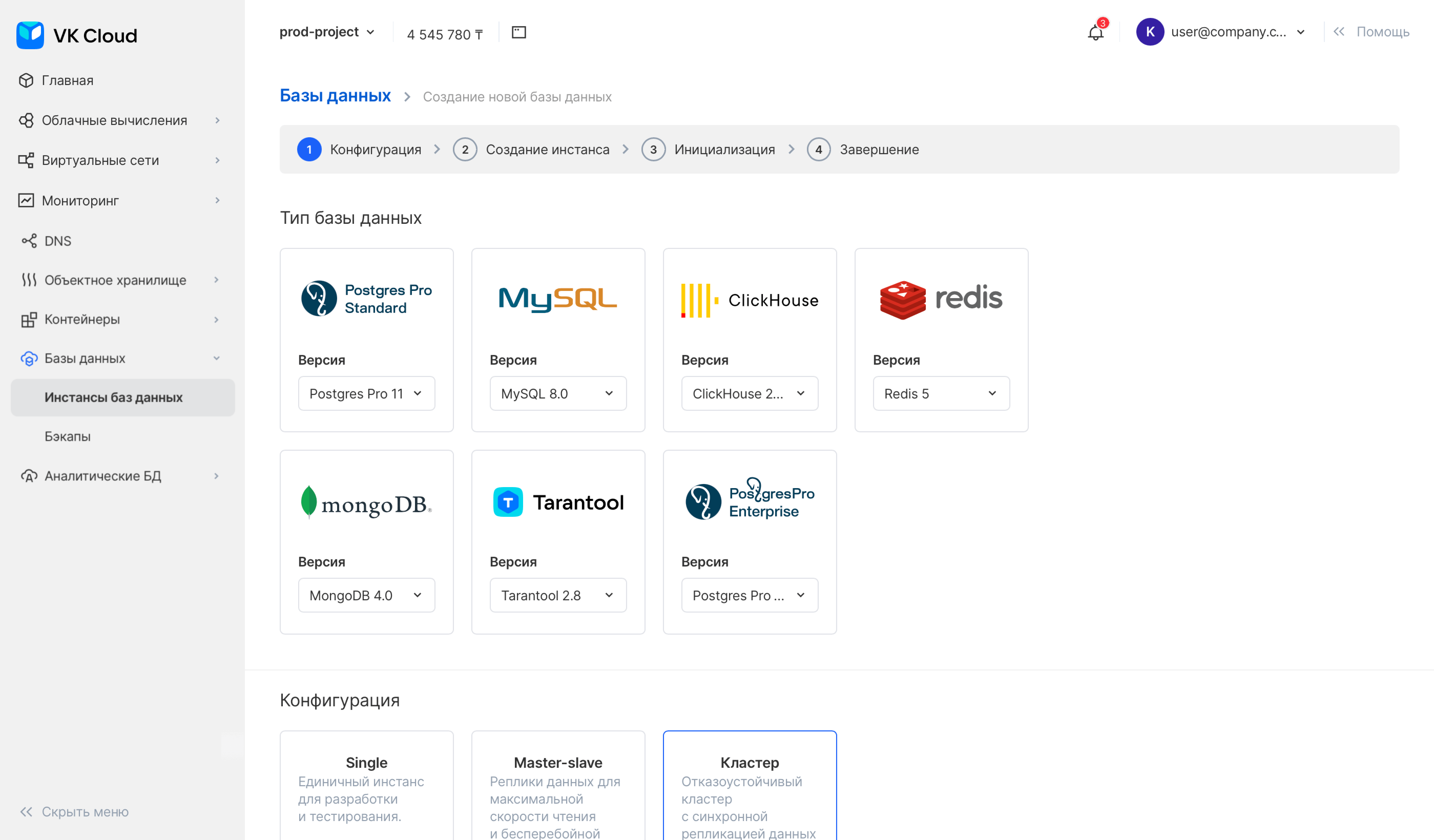Go to step 4 Завершение
The width and height of the screenshot is (1434, 840).
863,150
